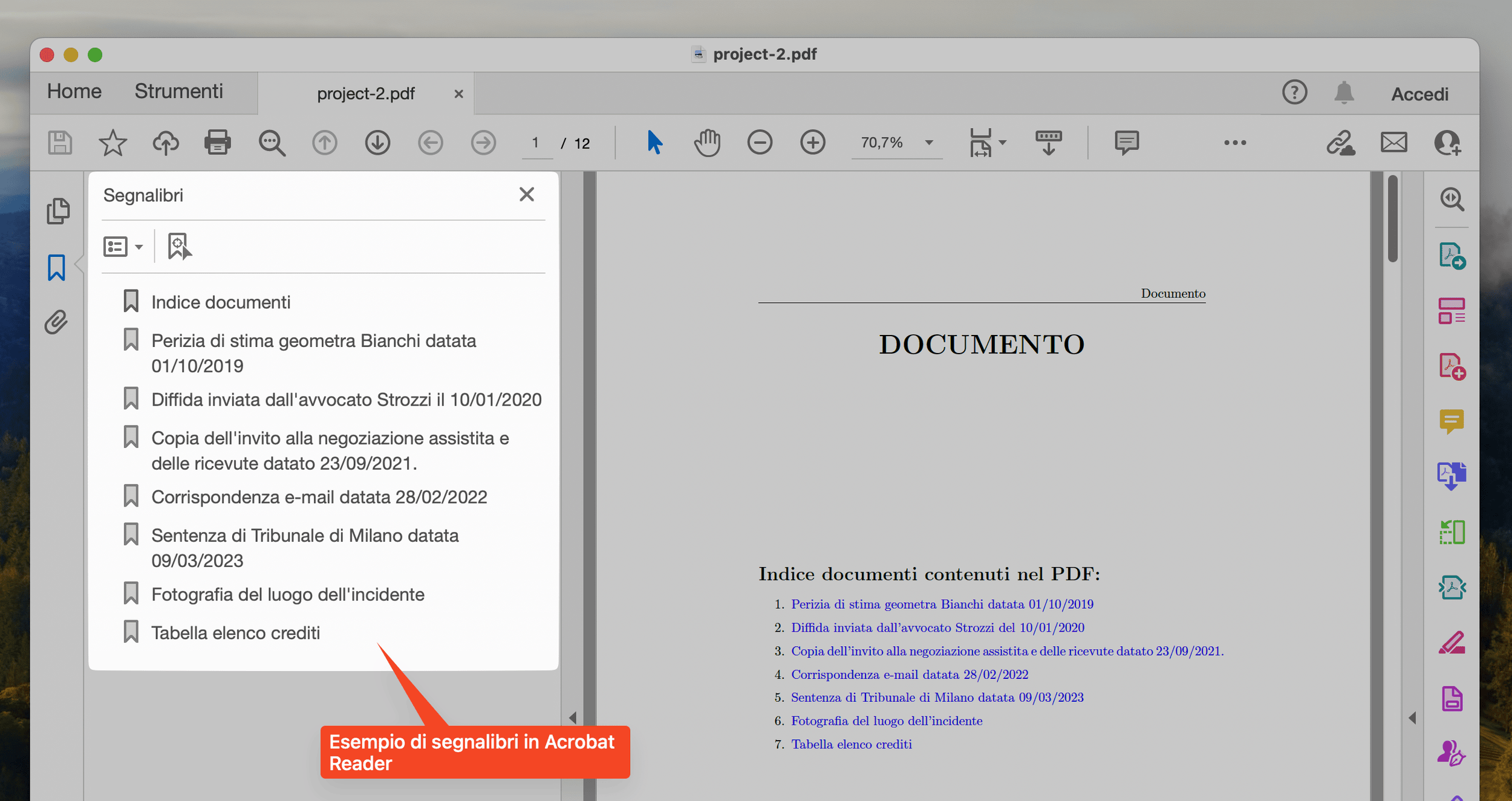Click the Save file icon
This screenshot has width=1512, height=801.
pyautogui.click(x=60, y=143)
